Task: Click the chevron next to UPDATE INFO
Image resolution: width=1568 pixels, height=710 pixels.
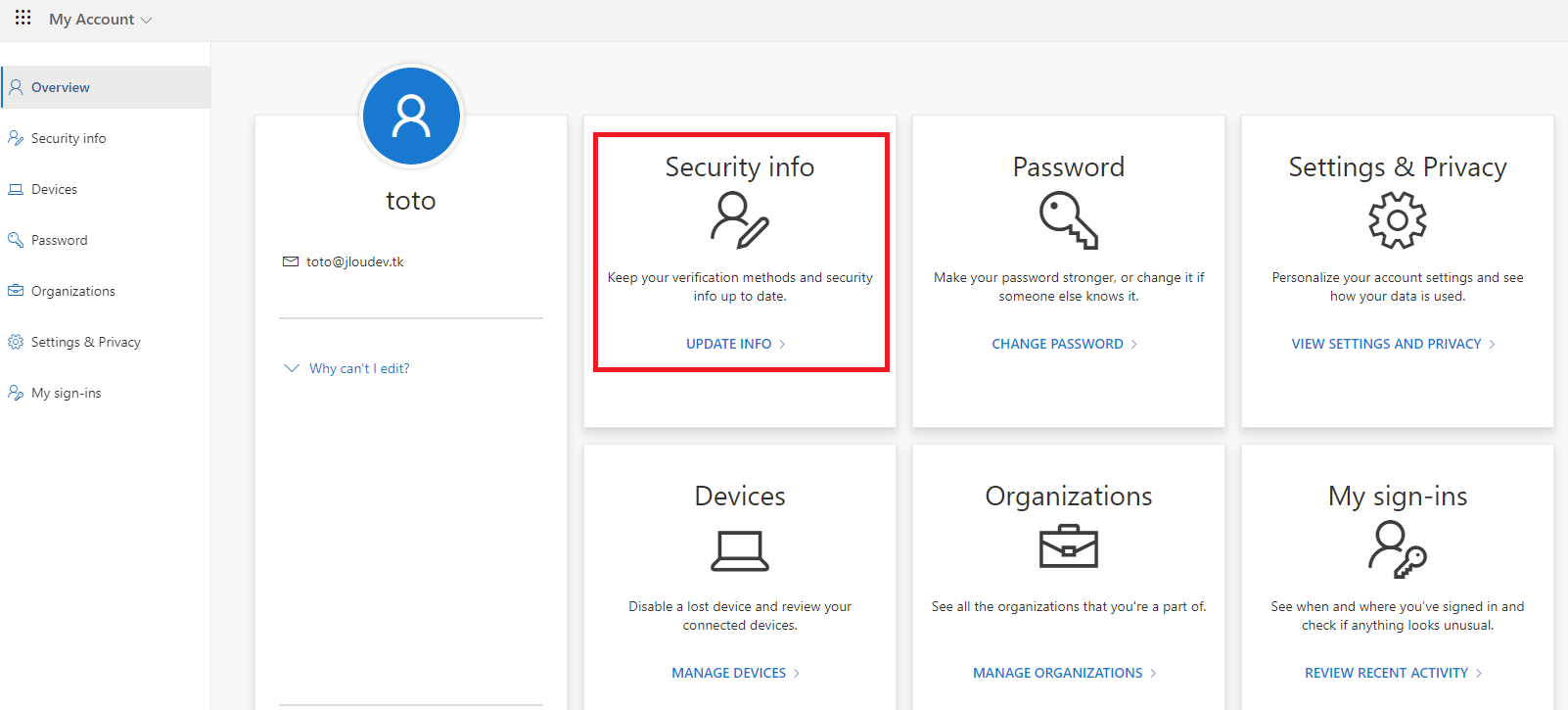Action: click(782, 344)
